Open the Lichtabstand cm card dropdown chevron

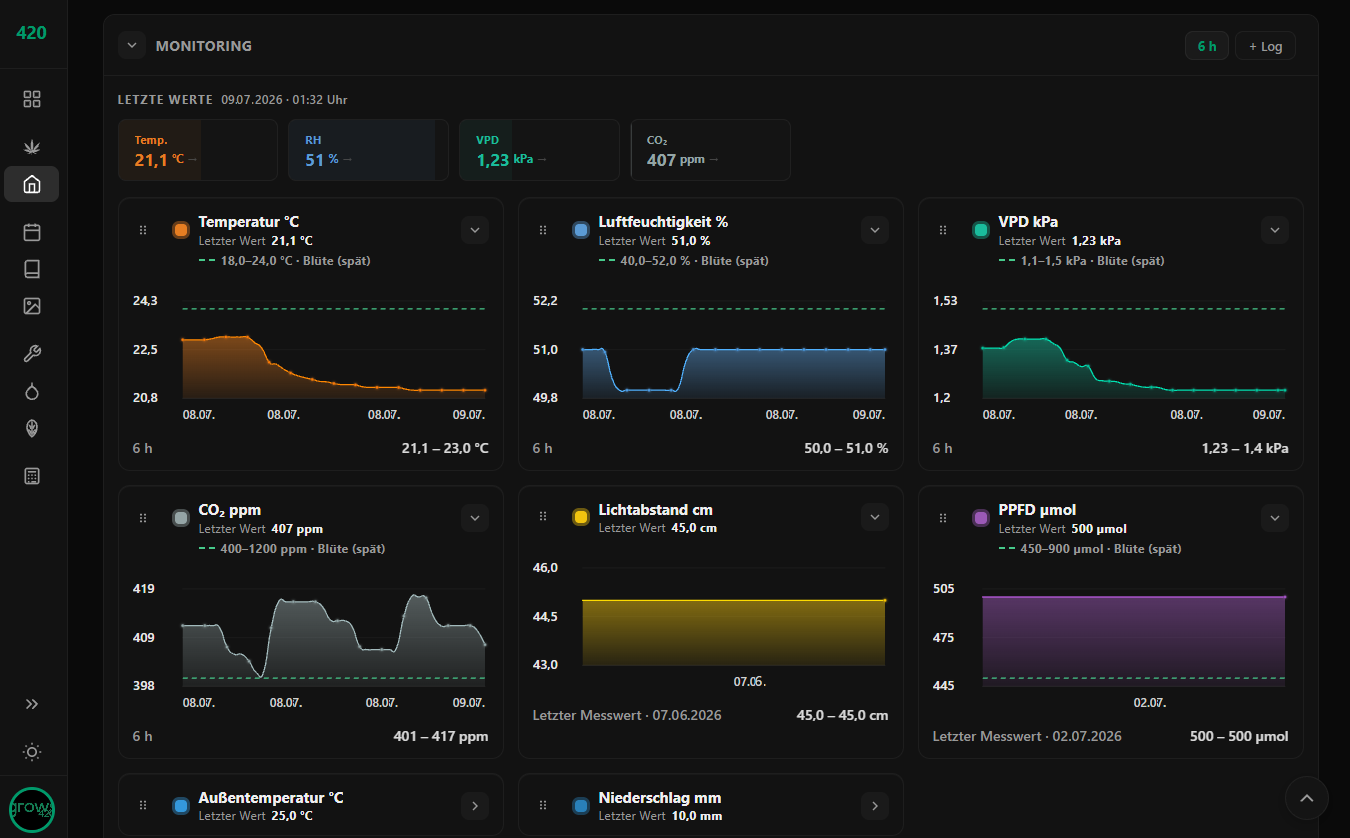[x=875, y=516]
